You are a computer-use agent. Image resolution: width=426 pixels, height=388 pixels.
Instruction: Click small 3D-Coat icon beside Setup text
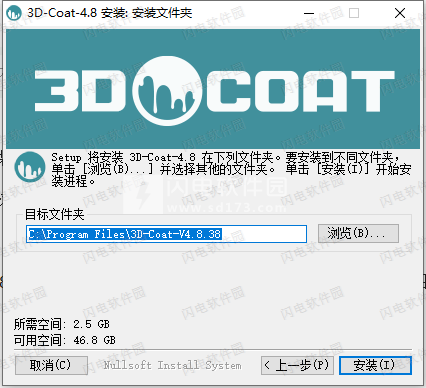pos(30,167)
